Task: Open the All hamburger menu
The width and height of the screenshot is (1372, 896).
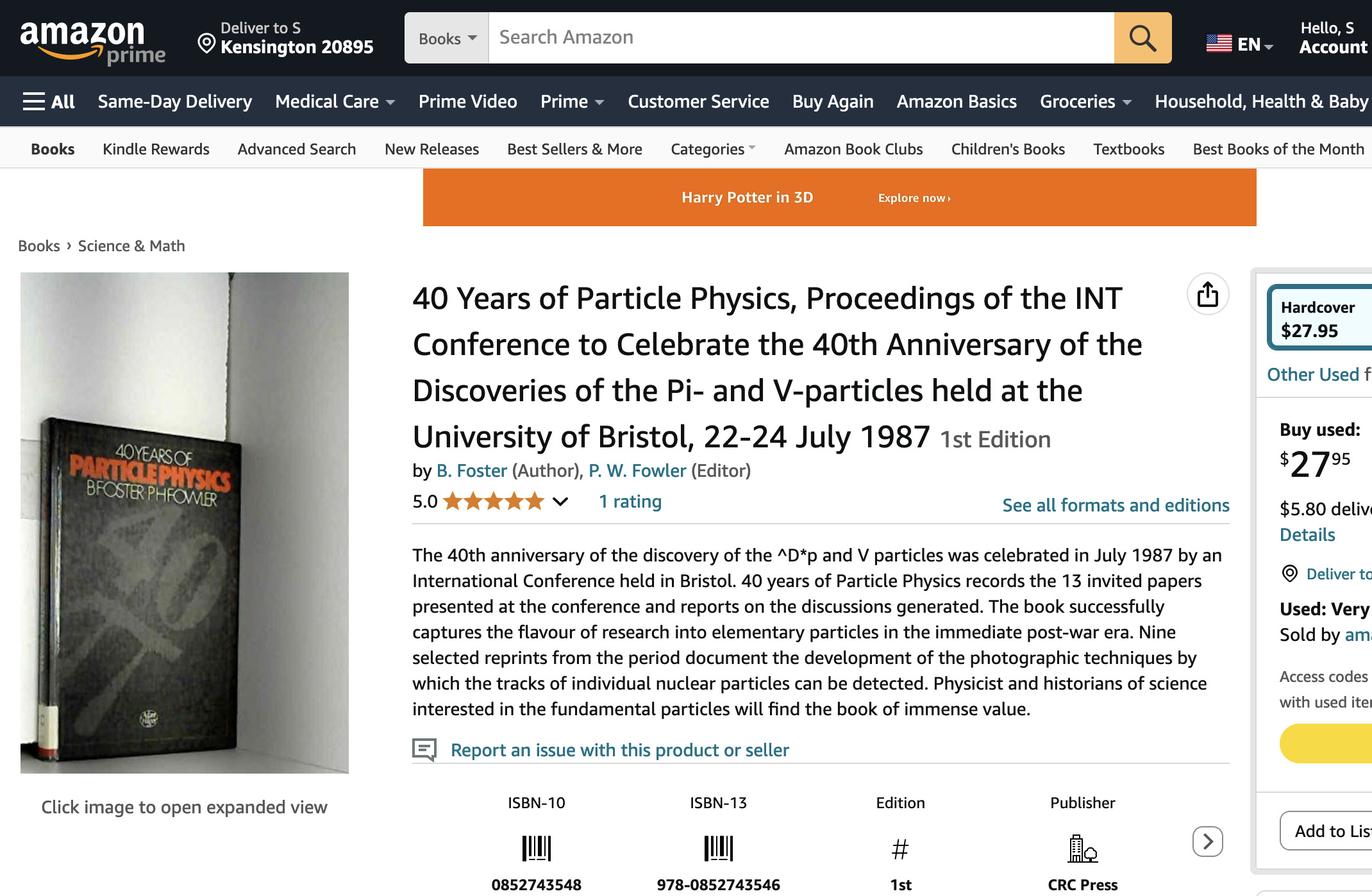Action: pyautogui.click(x=49, y=101)
